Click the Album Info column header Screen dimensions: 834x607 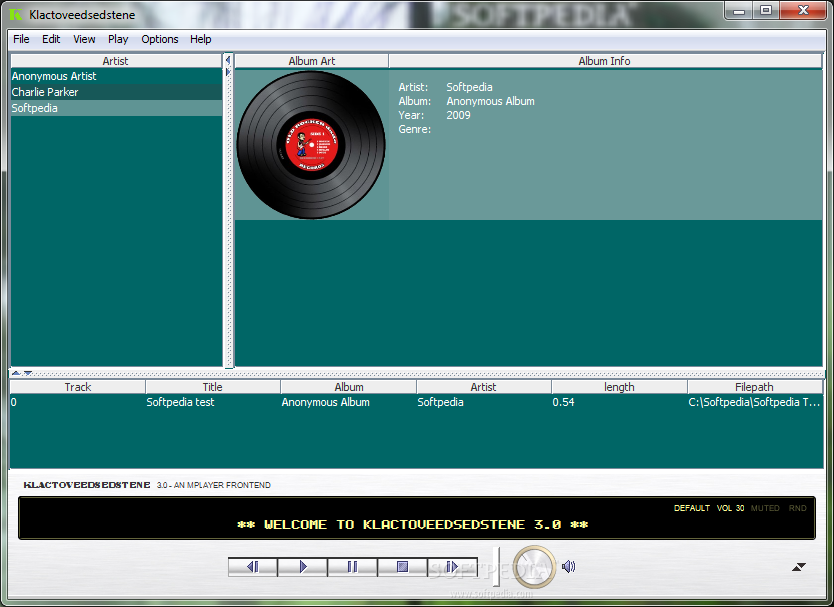tap(605, 61)
